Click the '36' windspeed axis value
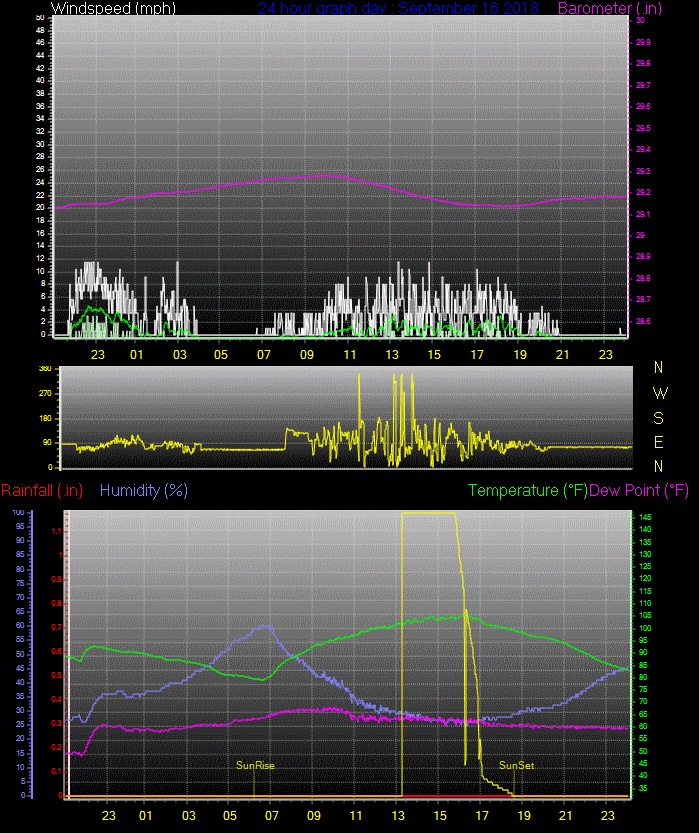This screenshot has width=699, height=833. click(40, 106)
